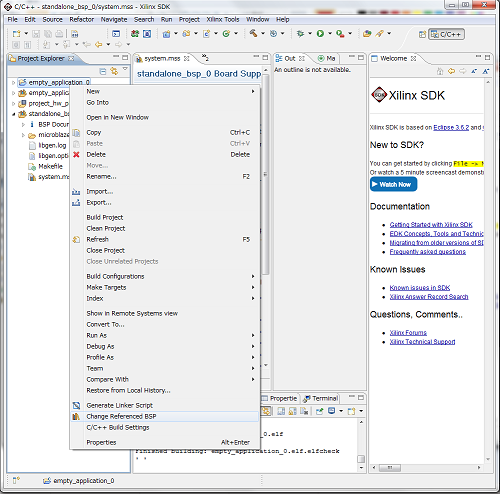Click the Back navigation arrow icon
Screen dimensions: 502x496
pos(99,44)
